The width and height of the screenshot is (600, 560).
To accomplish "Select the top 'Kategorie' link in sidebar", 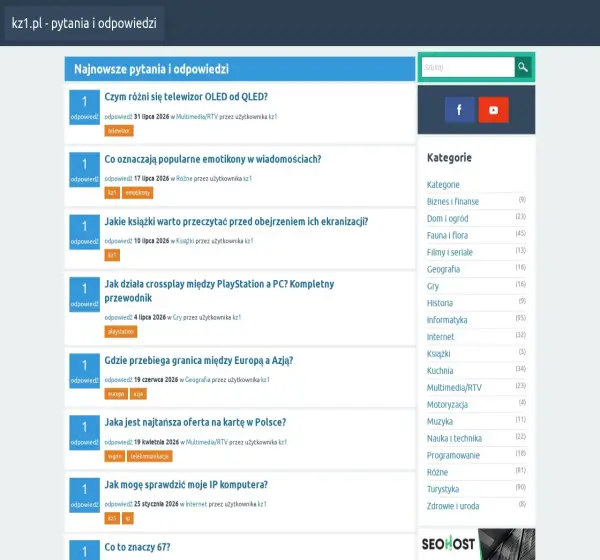I will tap(443, 185).
